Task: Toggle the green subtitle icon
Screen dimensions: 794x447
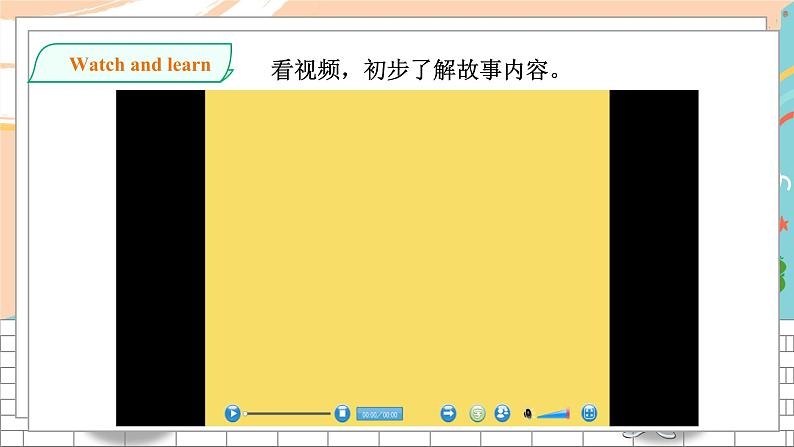Action: click(x=477, y=414)
